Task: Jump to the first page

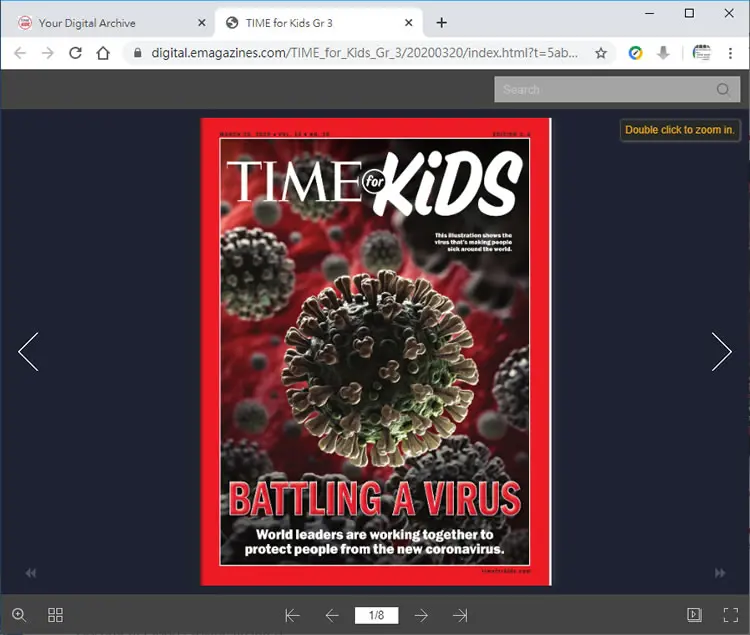Action: (292, 615)
